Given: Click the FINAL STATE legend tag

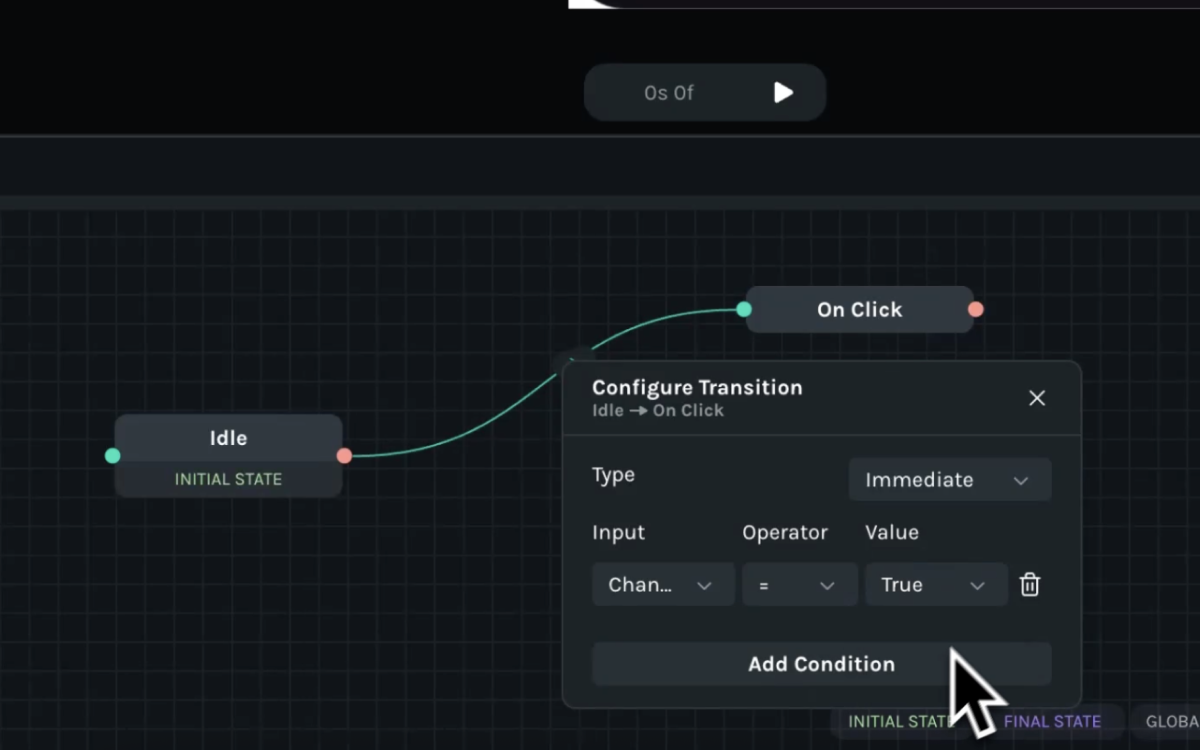Looking at the screenshot, I should point(1052,721).
